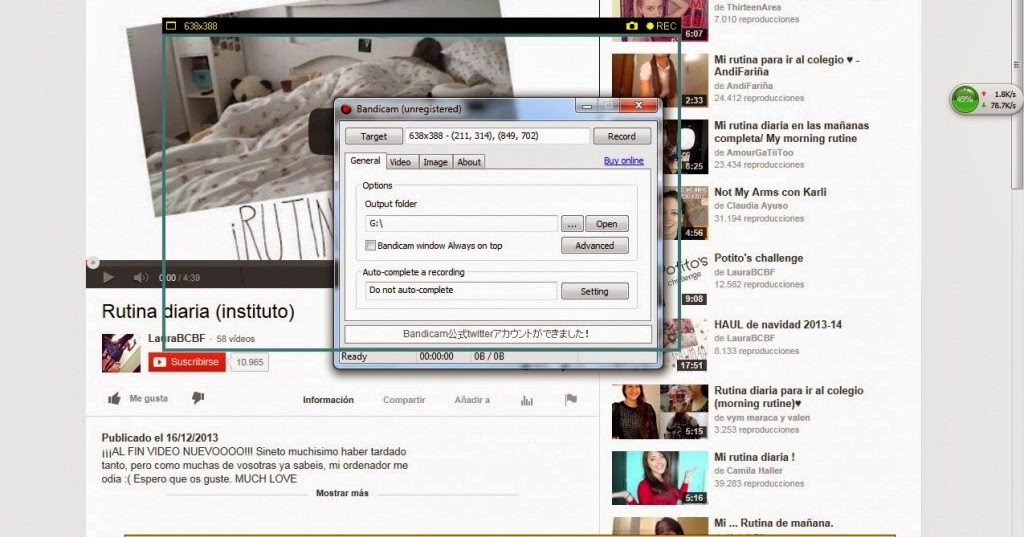1024x537 pixels.
Task: Switch to the Image tab
Action: tap(435, 162)
